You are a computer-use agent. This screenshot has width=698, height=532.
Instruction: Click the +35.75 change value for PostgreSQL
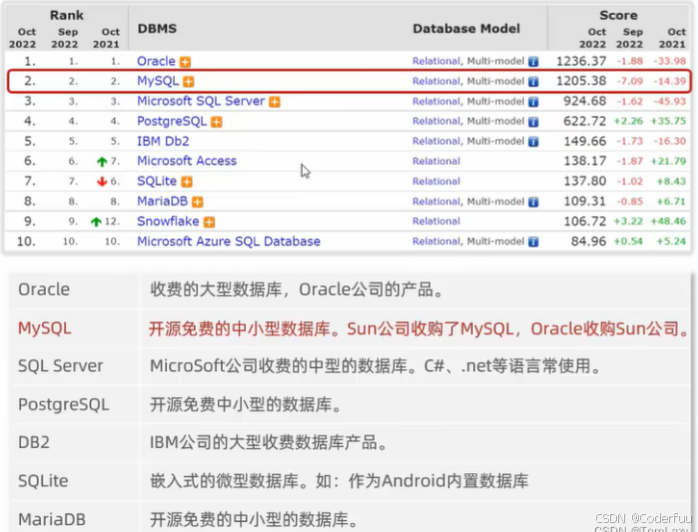tap(668, 121)
